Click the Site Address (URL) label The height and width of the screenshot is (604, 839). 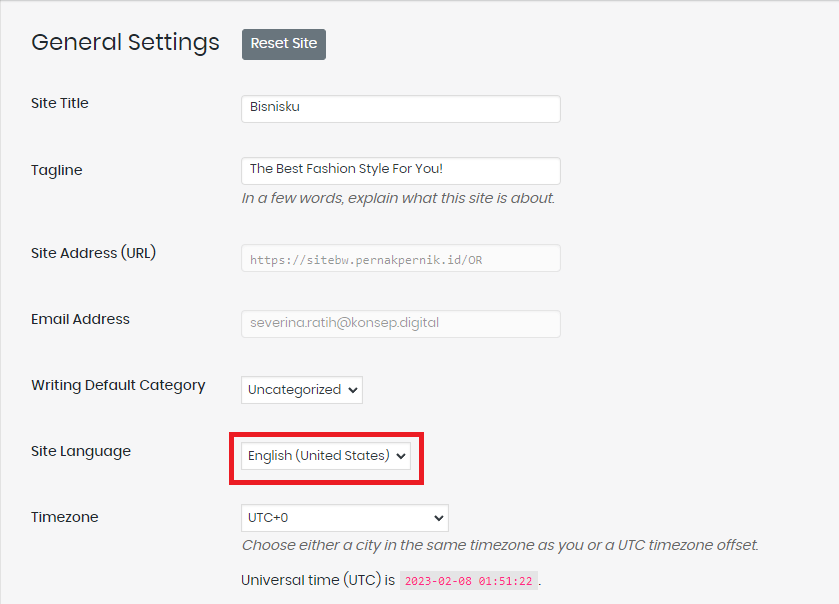click(x=93, y=253)
